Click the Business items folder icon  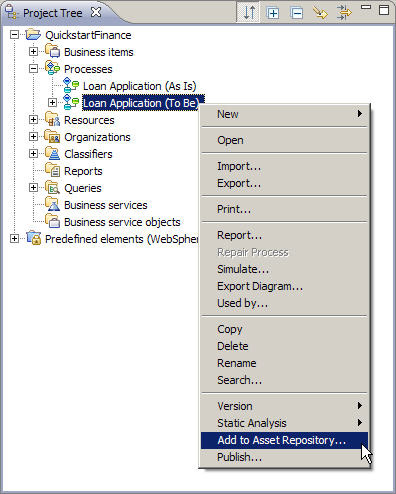click(52, 51)
